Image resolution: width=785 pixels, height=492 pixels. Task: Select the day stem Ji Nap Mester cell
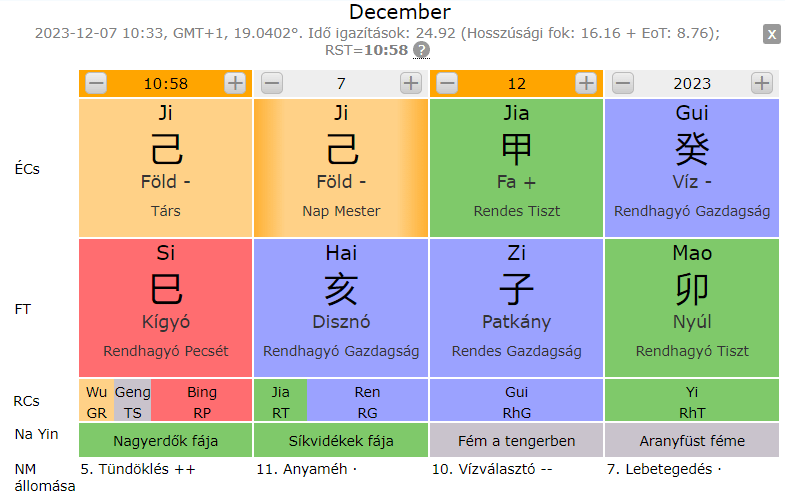(341, 167)
